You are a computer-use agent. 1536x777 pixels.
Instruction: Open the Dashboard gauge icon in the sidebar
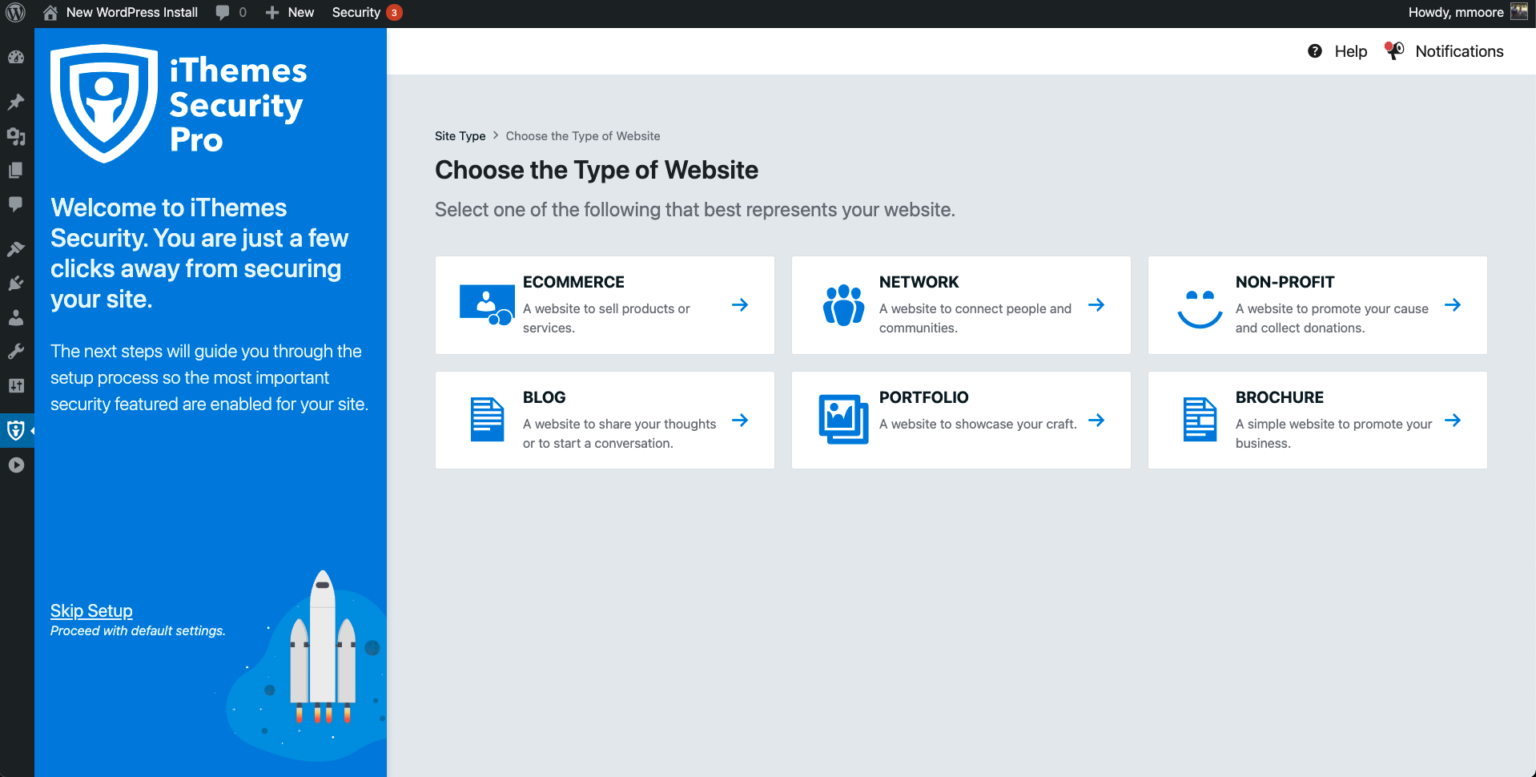[15, 57]
